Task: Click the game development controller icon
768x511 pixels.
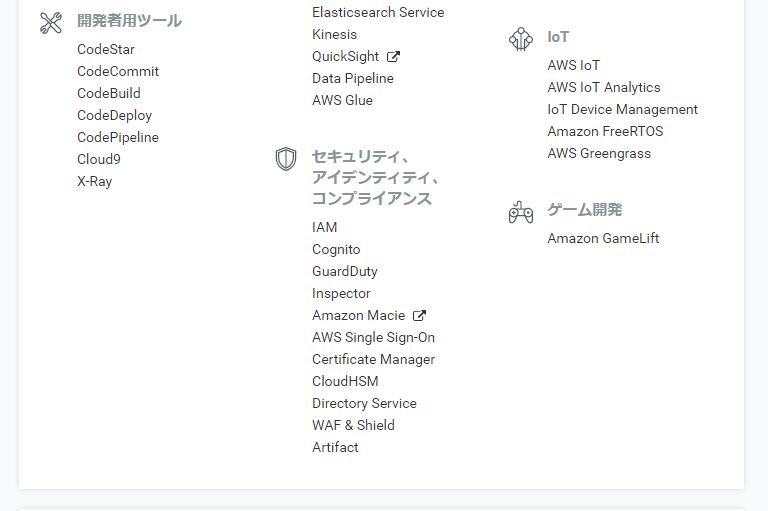Action: (x=521, y=212)
